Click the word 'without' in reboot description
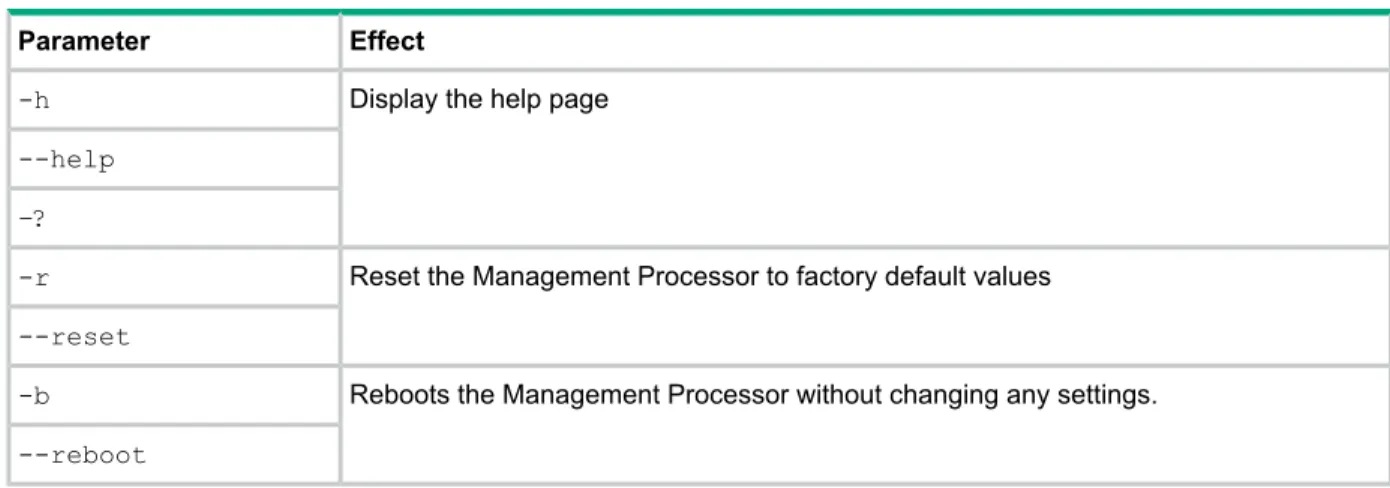The image size is (1390, 488). pos(836,395)
